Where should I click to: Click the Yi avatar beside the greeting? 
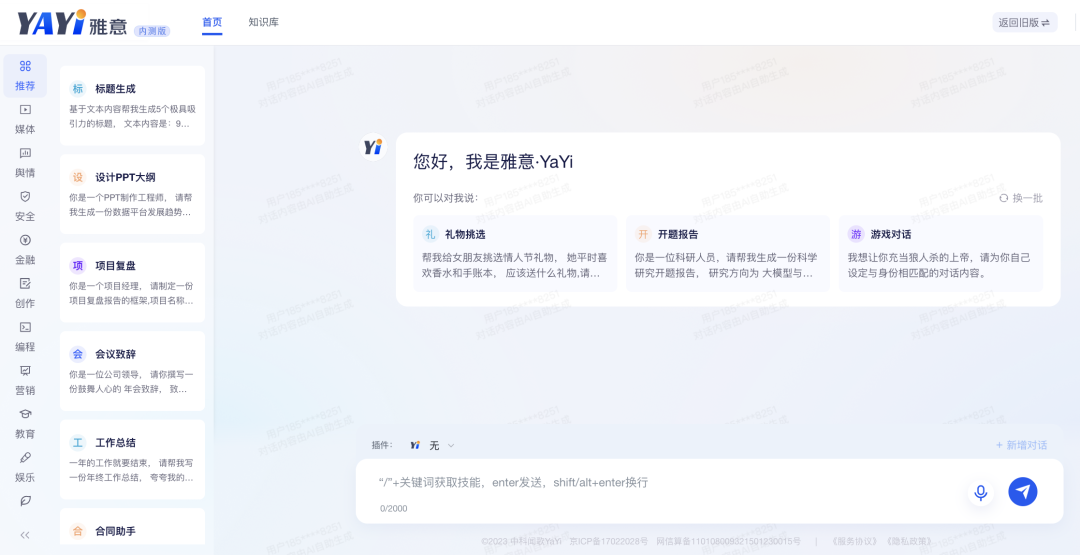(373, 147)
